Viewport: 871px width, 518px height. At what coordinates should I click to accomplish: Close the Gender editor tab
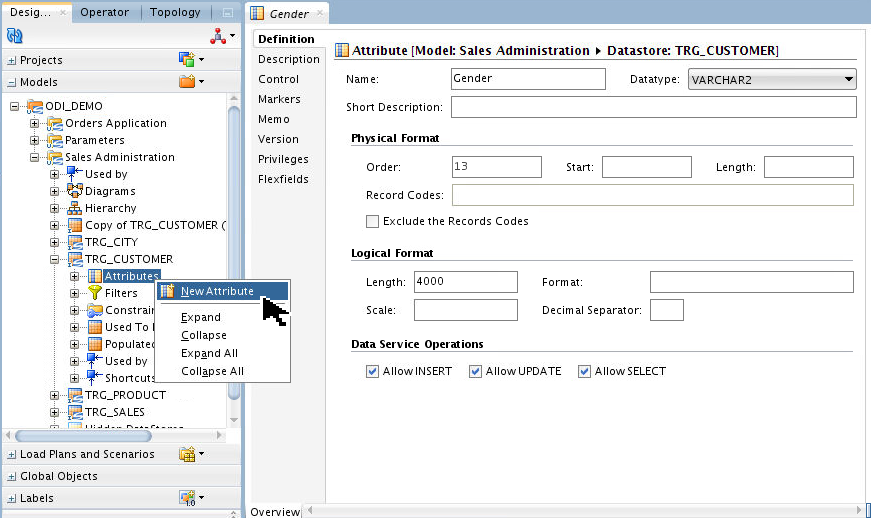319,13
